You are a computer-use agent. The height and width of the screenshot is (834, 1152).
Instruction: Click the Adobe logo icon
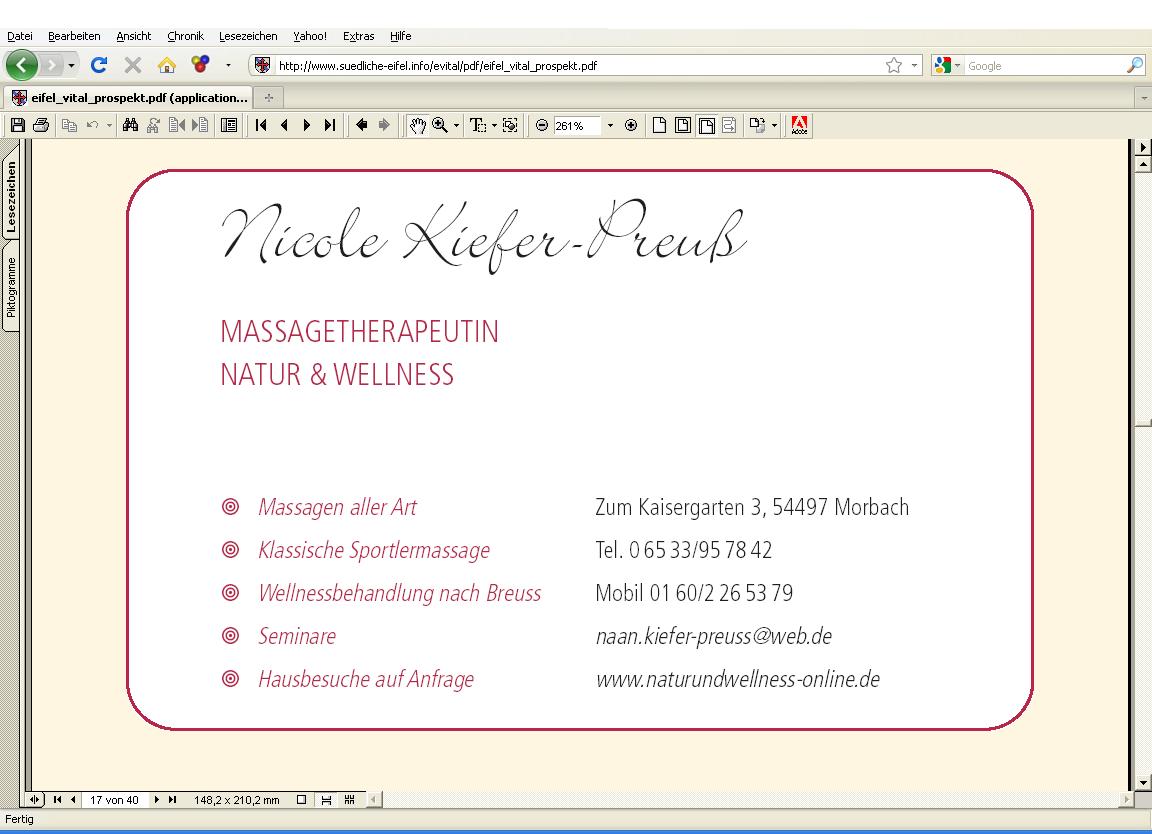(x=799, y=125)
